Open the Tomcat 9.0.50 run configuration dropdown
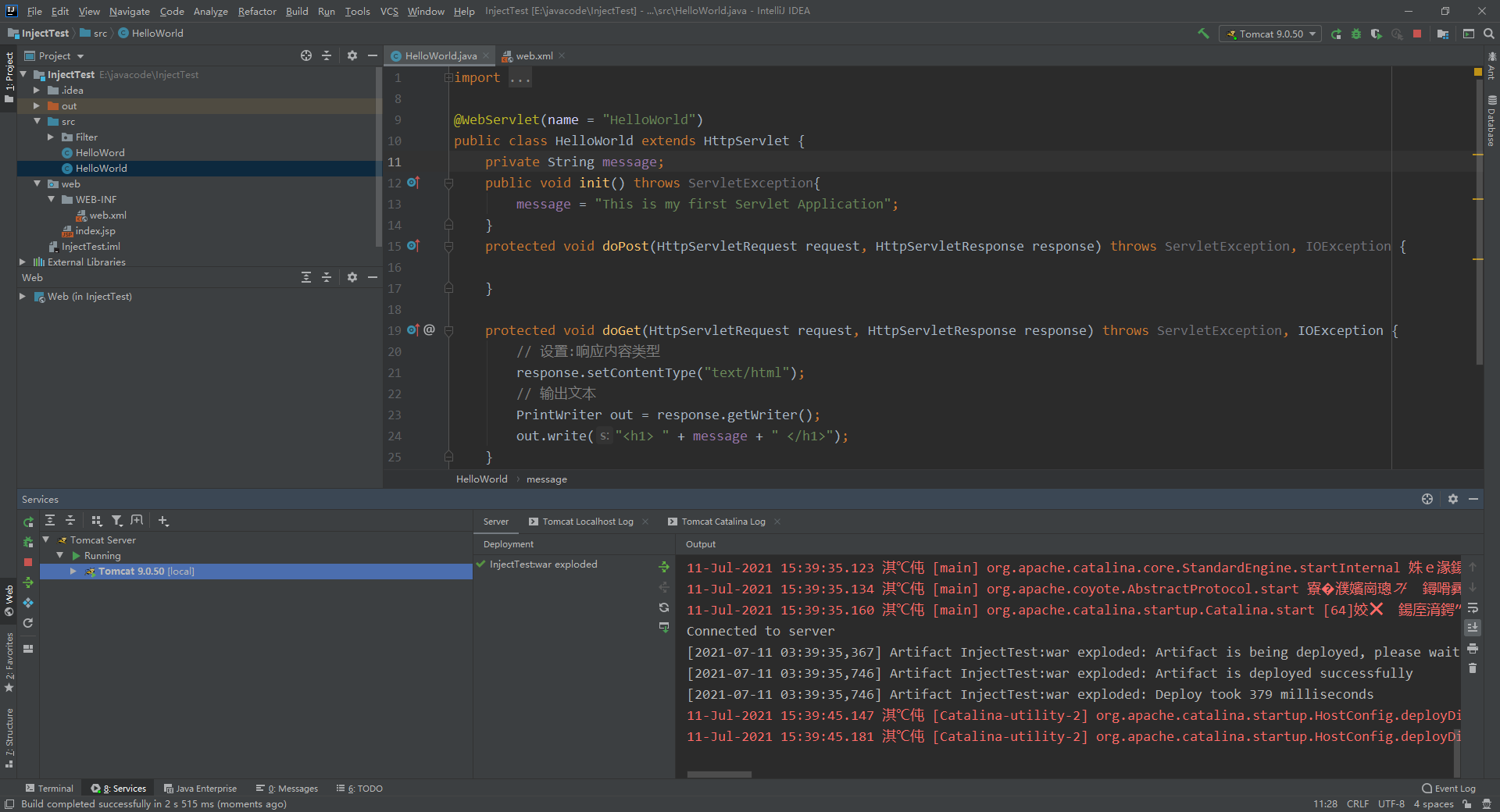The image size is (1500, 812). coord(1270,34)
